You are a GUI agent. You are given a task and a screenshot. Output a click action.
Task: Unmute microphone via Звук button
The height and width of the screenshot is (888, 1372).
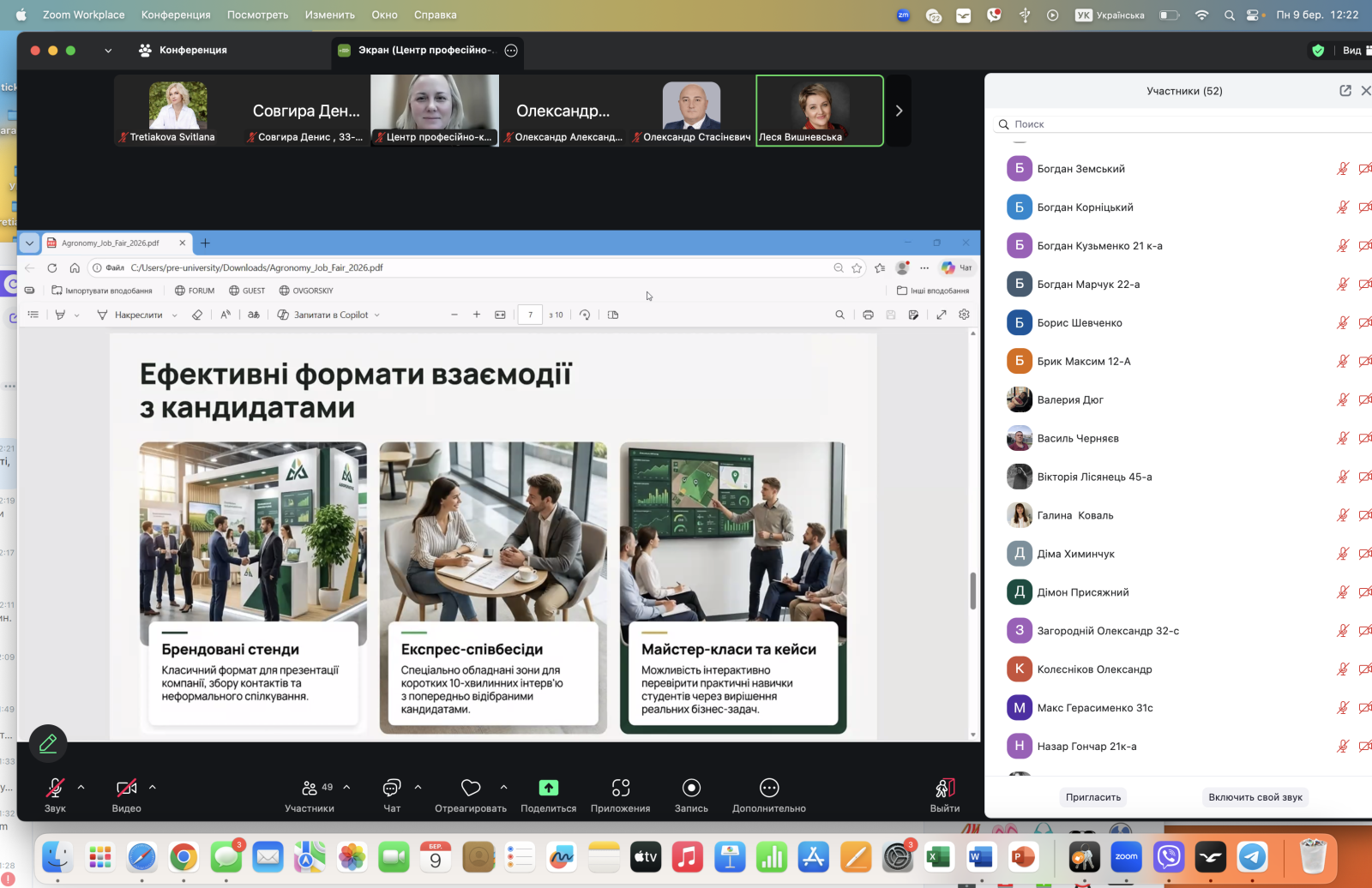(x=55, y=788)
